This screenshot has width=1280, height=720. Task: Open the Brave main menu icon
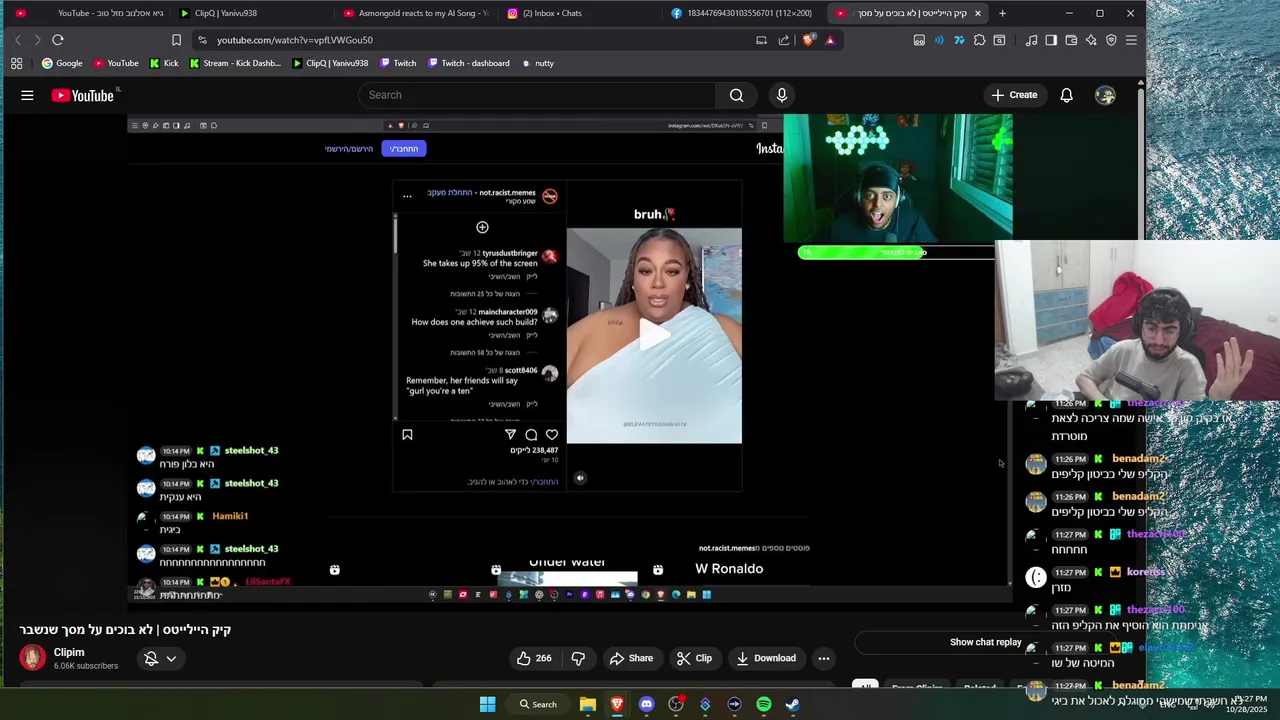pos(1131,40)
